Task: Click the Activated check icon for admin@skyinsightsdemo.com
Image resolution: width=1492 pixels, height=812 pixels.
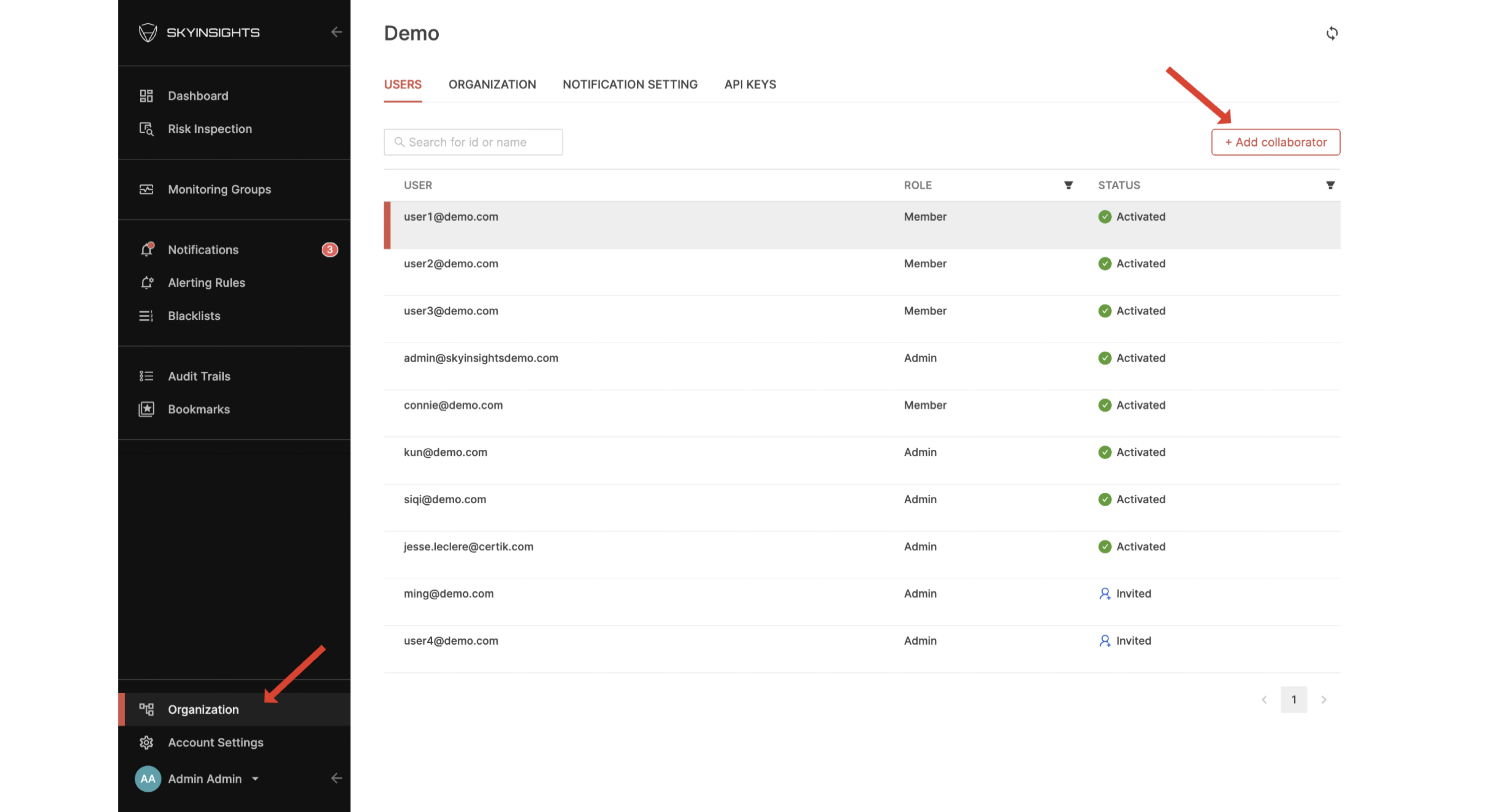Action: click(x=1104, y=358)
